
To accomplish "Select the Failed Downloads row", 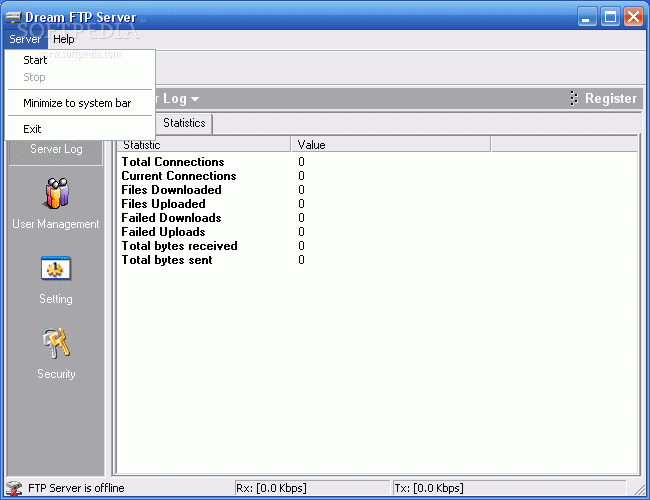I will [x=377, y=218].
